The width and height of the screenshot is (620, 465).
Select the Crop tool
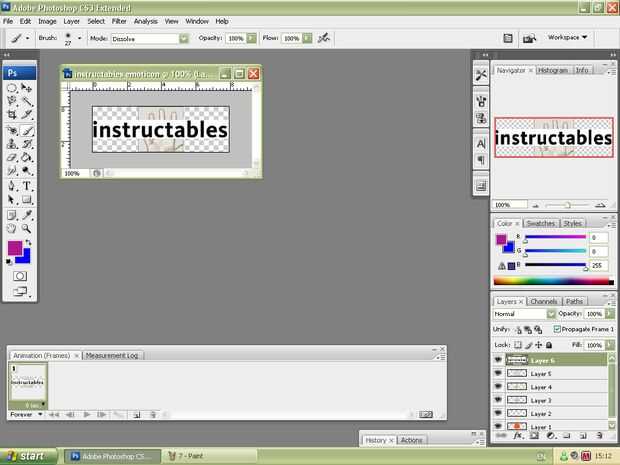coord(12,115)
